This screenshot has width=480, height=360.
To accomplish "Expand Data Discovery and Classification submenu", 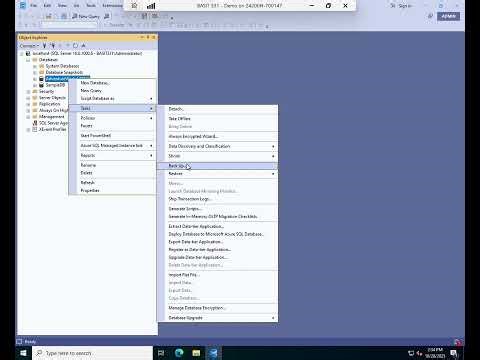I will 217,146.
